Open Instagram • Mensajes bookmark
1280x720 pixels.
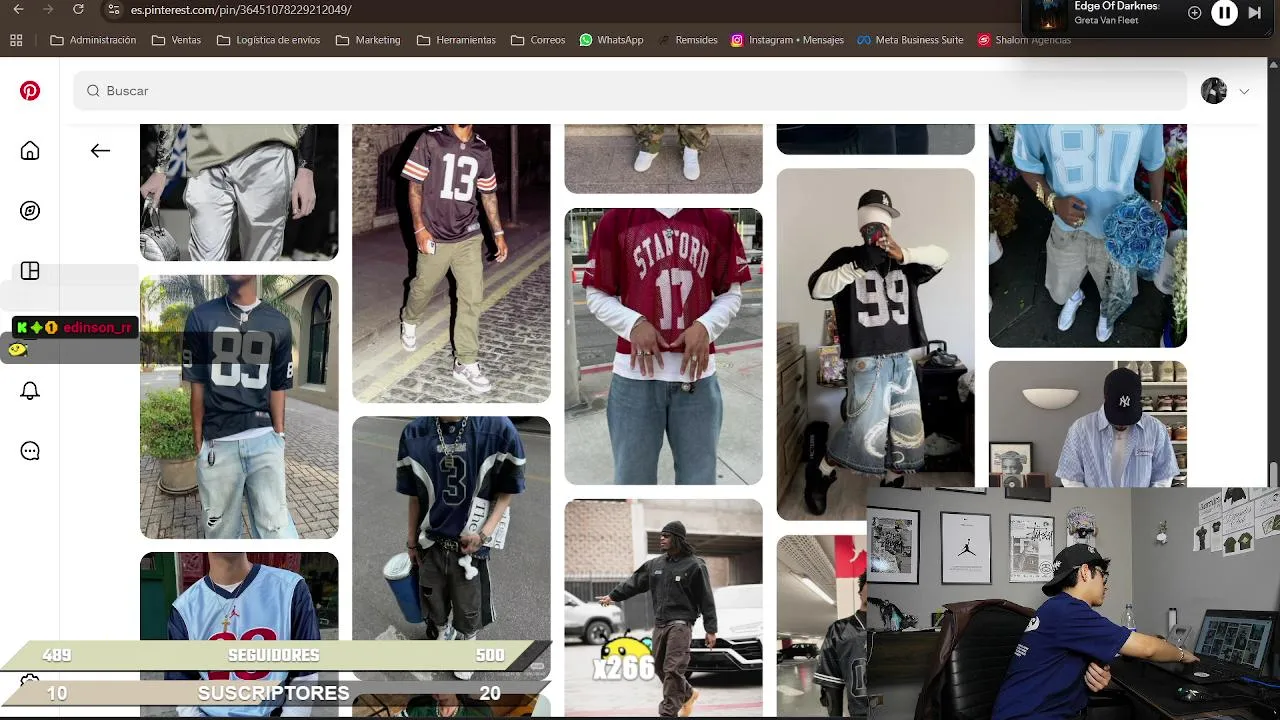pos(787,40)
